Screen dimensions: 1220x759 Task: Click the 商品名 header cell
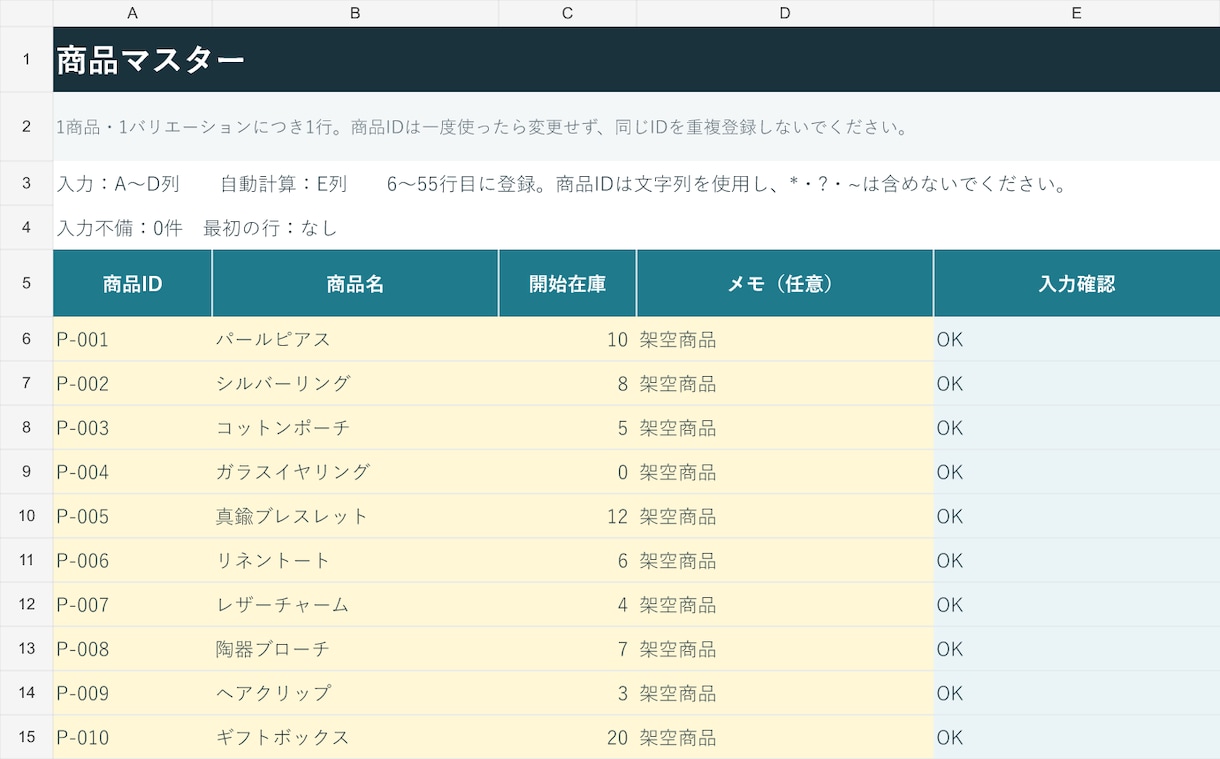(355, 284)
